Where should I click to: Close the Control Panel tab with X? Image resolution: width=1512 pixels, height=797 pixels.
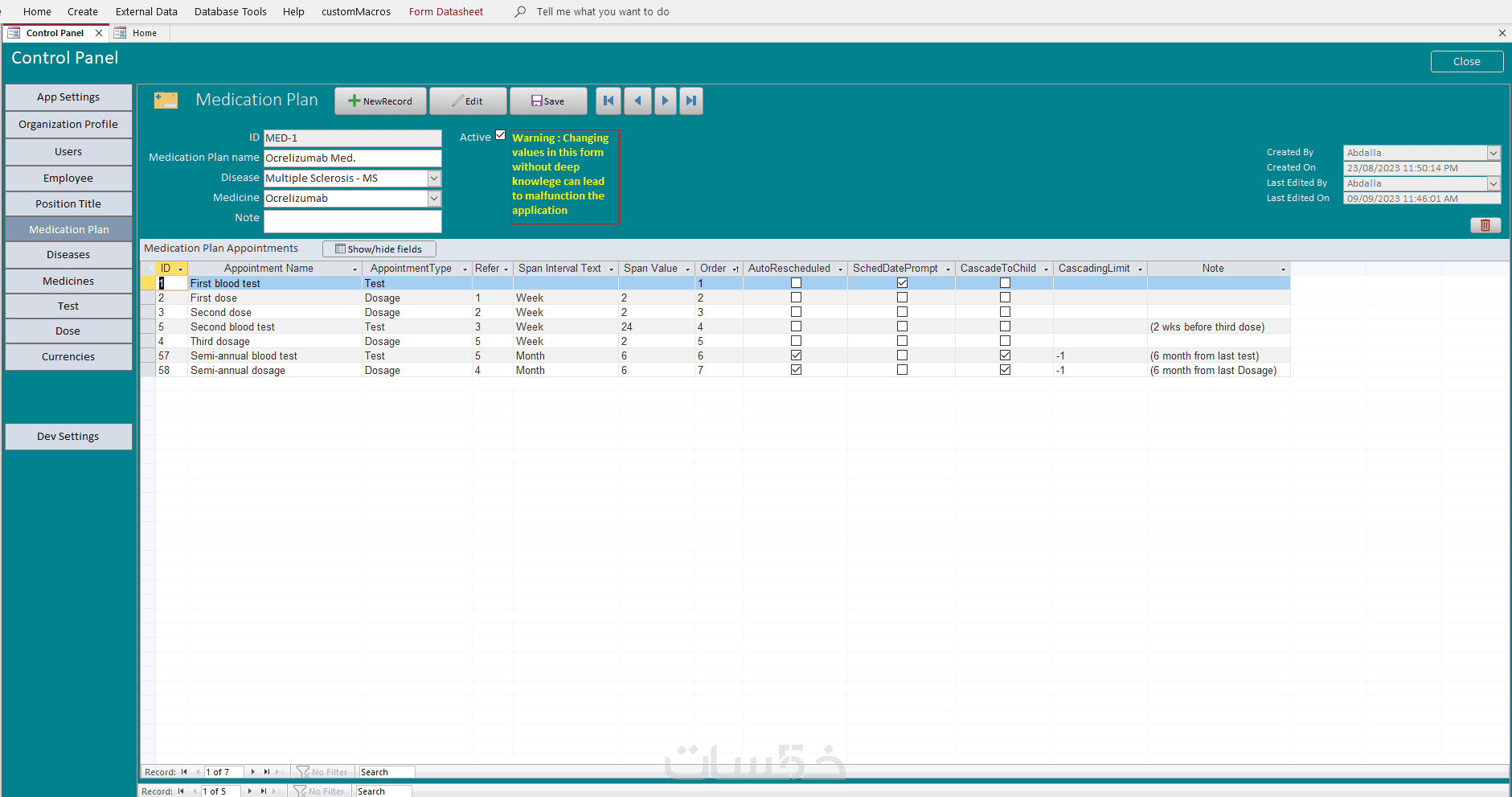click(99, 33)
